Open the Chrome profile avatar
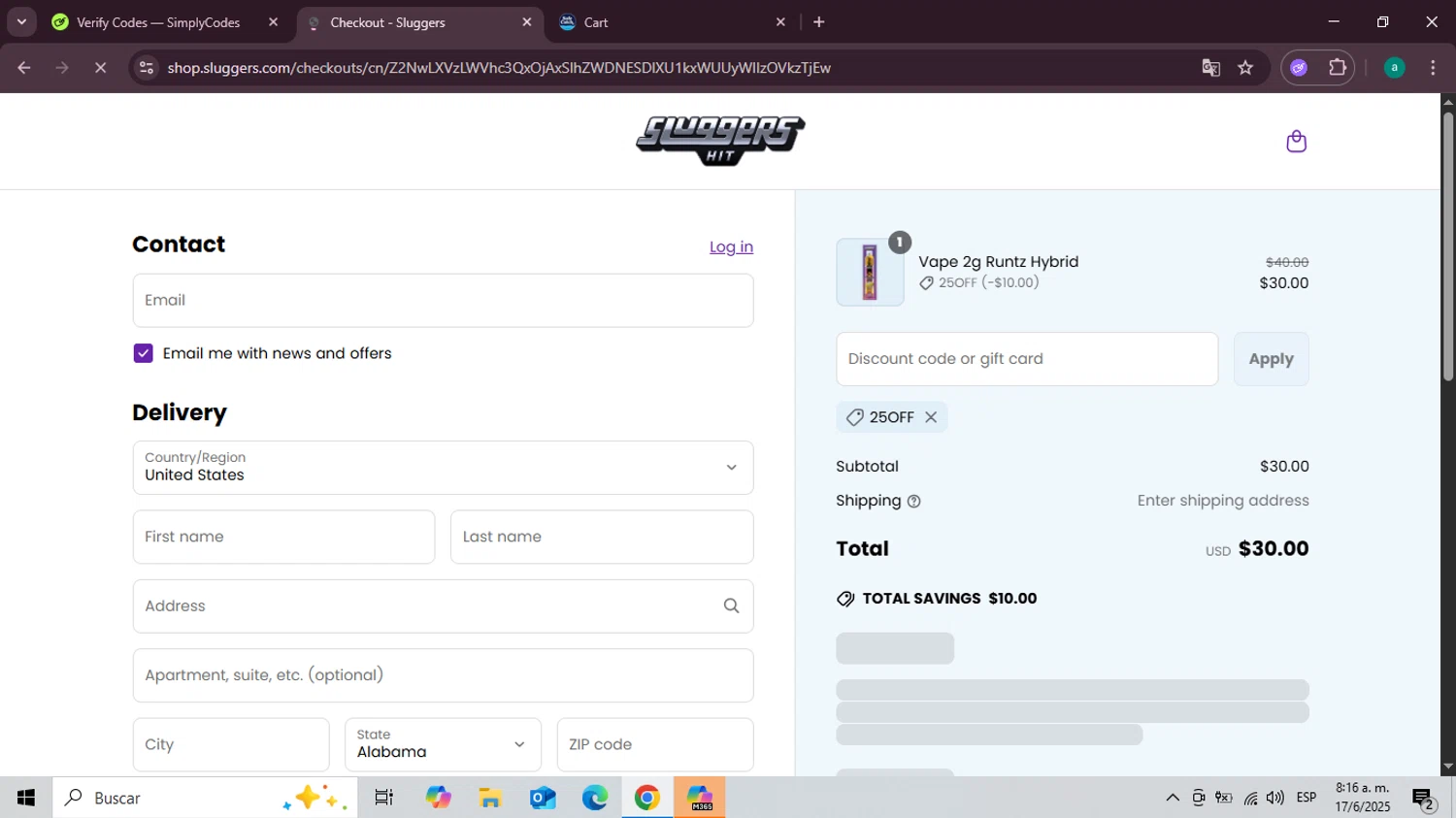This screenshot has width=1456, height=818. click(x=1394, y=68)
